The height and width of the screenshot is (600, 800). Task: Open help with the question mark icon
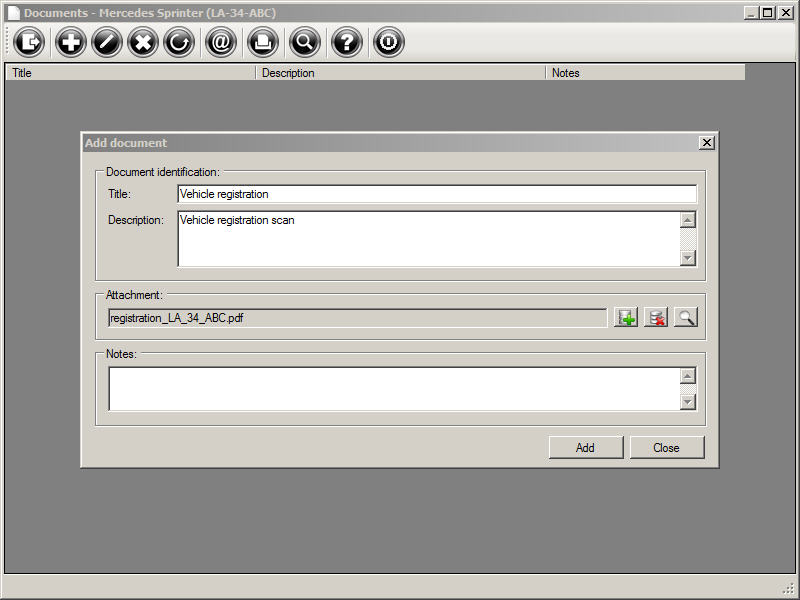pyautogui.click(x=347, y=43)
